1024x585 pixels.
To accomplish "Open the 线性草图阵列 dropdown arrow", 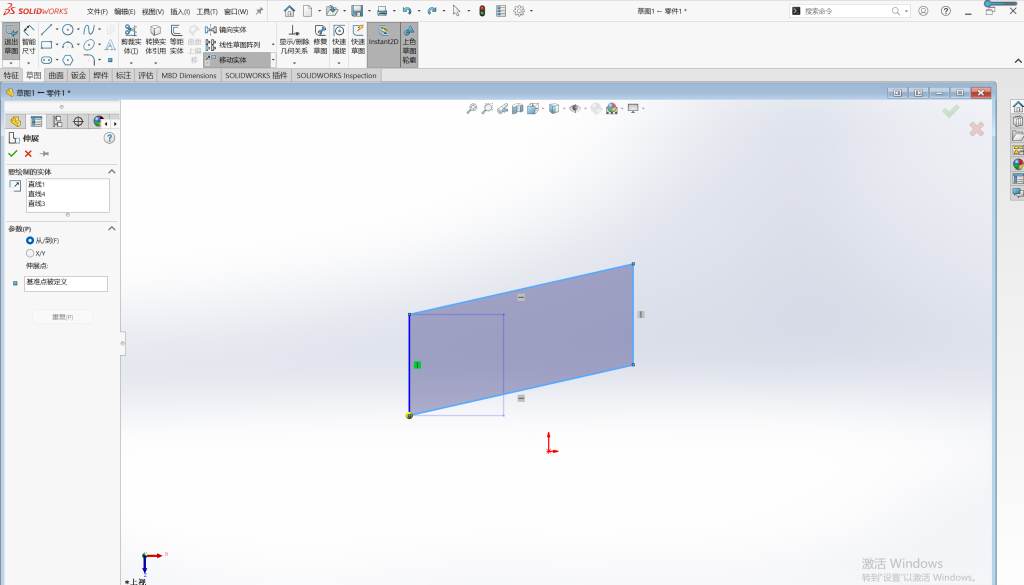I will point(273,45).
